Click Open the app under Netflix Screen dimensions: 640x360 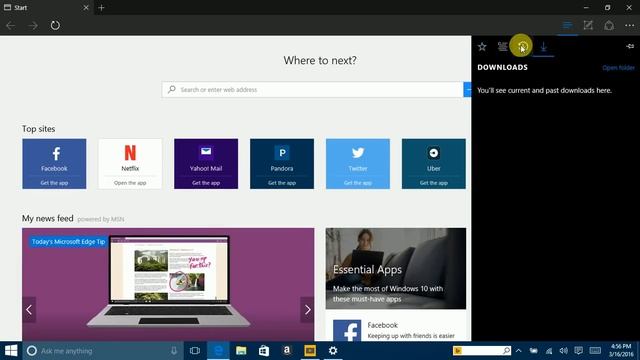click(130, 183)
